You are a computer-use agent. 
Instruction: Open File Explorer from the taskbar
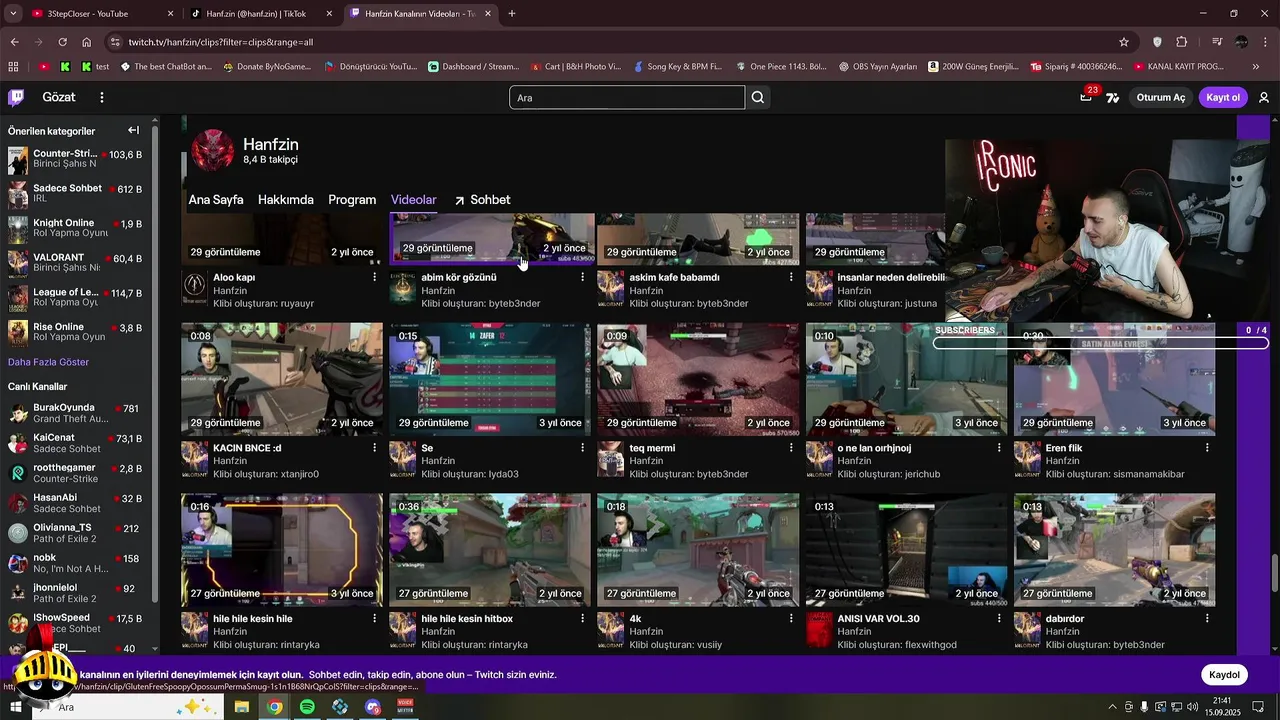point(241,707)
